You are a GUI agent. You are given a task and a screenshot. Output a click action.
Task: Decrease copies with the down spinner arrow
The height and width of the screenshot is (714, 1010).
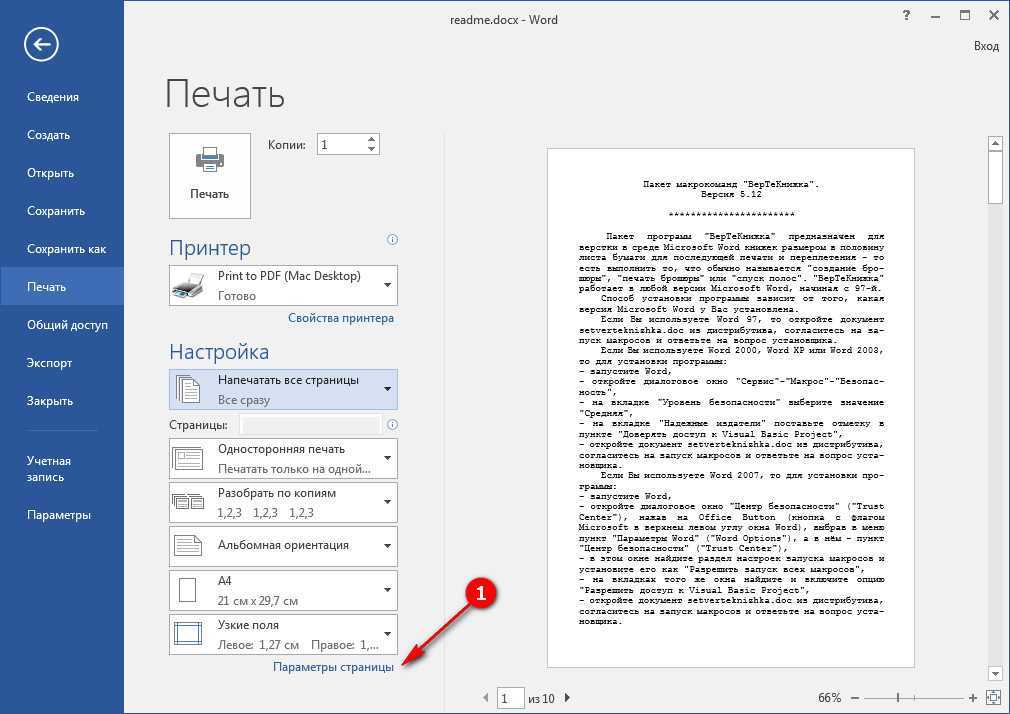(x=372, y=150)
